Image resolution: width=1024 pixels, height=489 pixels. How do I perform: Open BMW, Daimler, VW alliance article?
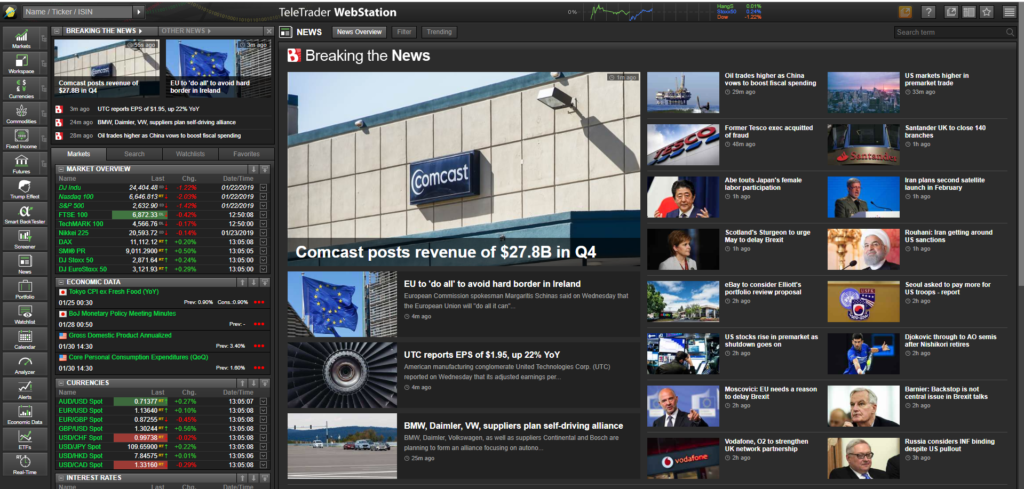pyautogui.click(x=513, y=426)
